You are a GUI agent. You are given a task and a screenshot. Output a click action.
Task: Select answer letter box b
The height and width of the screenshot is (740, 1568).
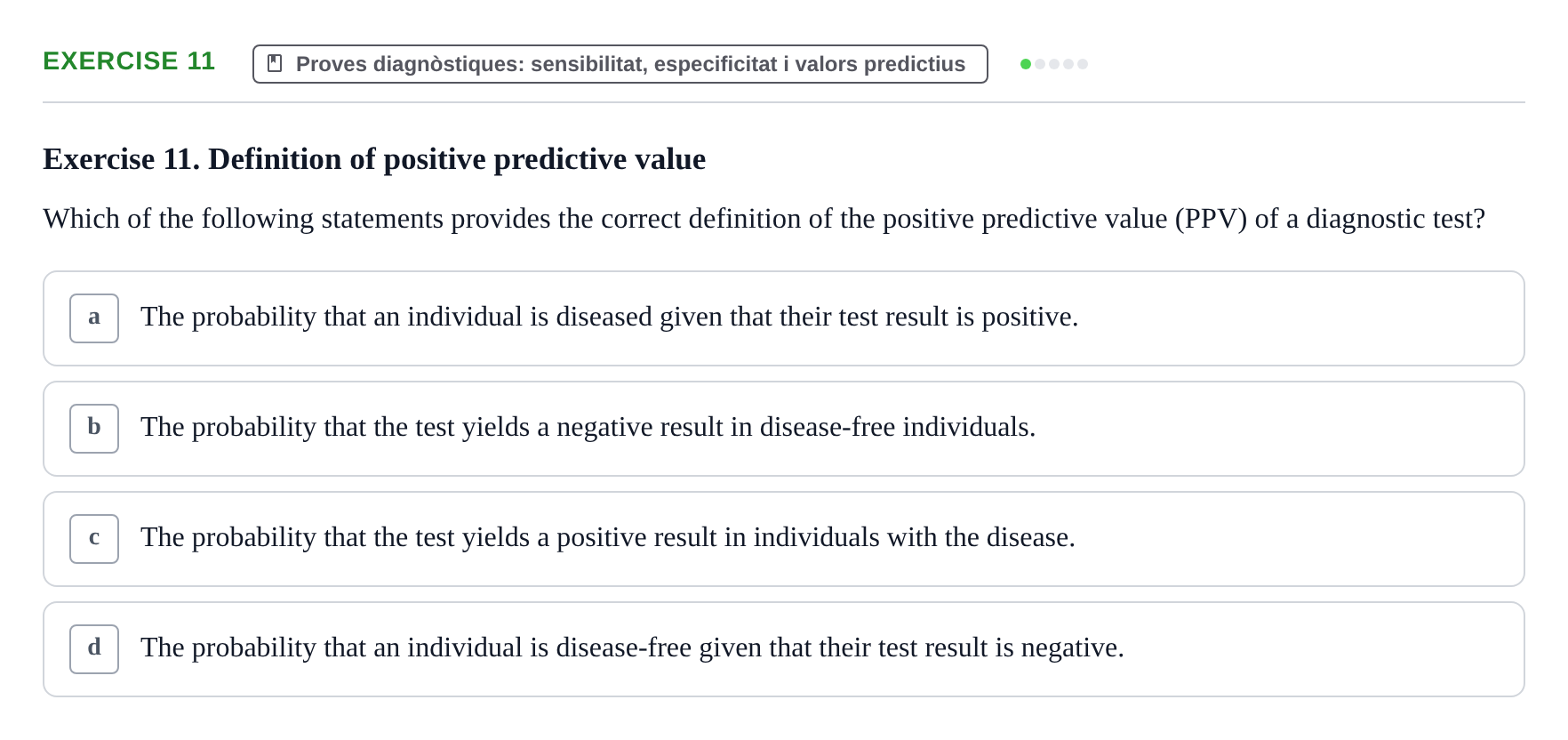coord(94,429)
